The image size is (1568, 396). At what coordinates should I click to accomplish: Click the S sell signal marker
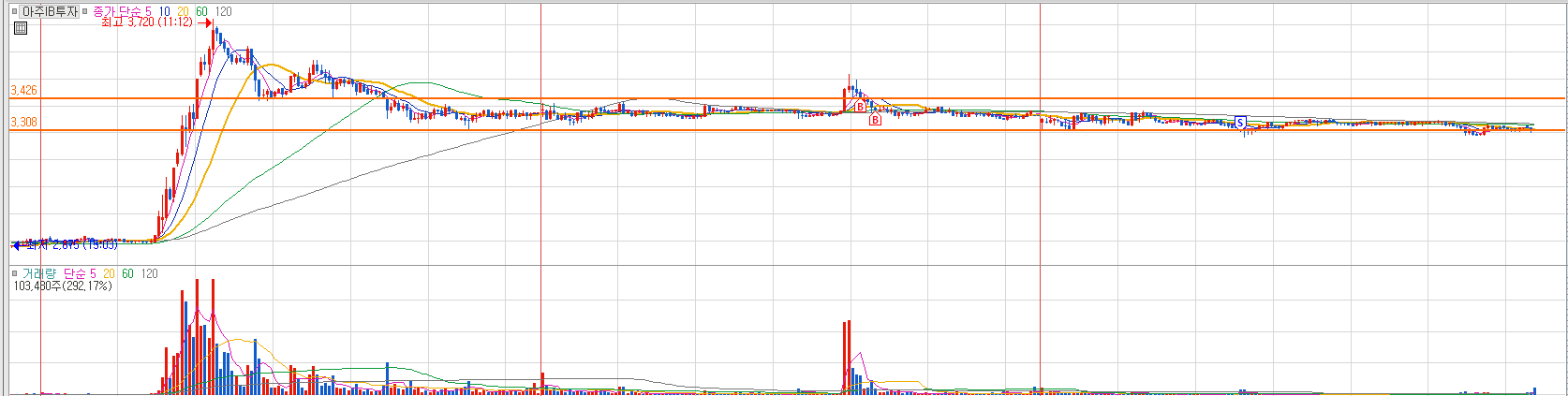tap(1240, 123)
